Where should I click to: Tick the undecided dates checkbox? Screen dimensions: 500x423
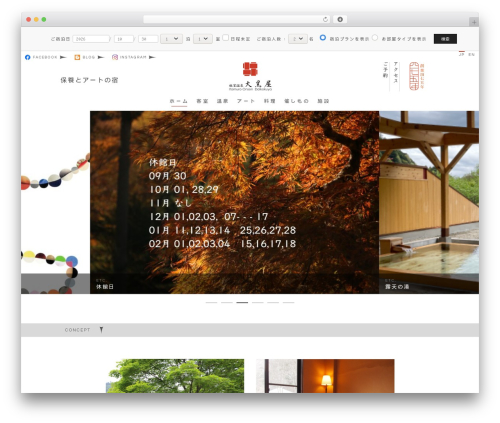pyautogui.click(x=226, y=38)
